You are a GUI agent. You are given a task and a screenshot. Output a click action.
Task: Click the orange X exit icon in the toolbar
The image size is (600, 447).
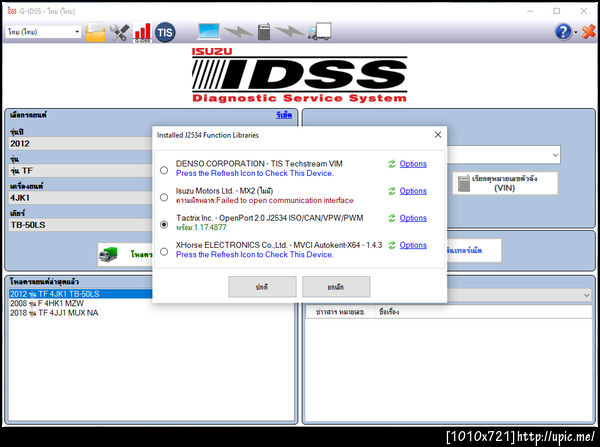[589, 32]
